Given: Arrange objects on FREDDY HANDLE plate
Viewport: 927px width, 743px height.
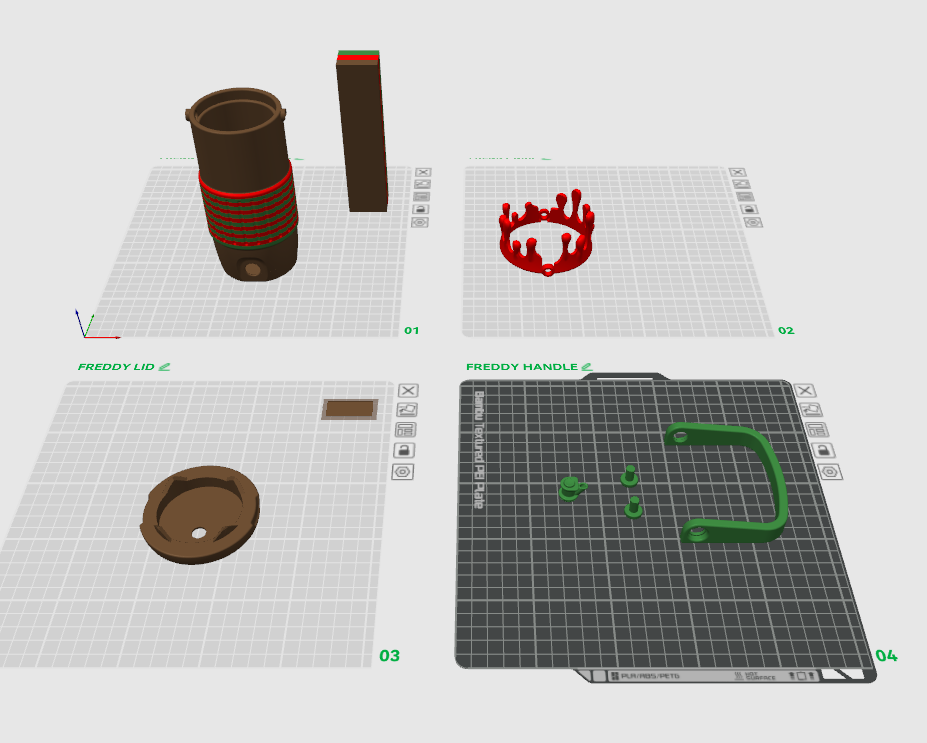Looking at the screenshot, I should click(x=817, y=430).
